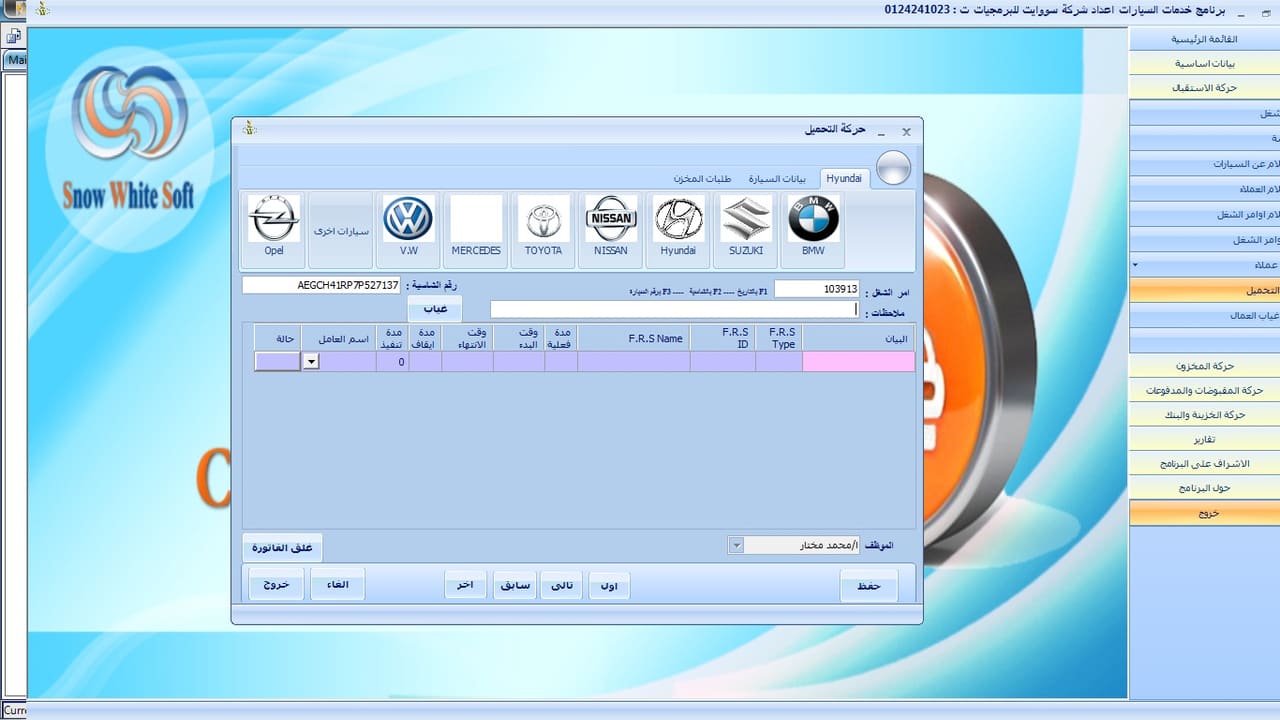This screenshot has width=1280, height=720.
Task: Open the طلبات المخزن tab
Action: [702, 178]
